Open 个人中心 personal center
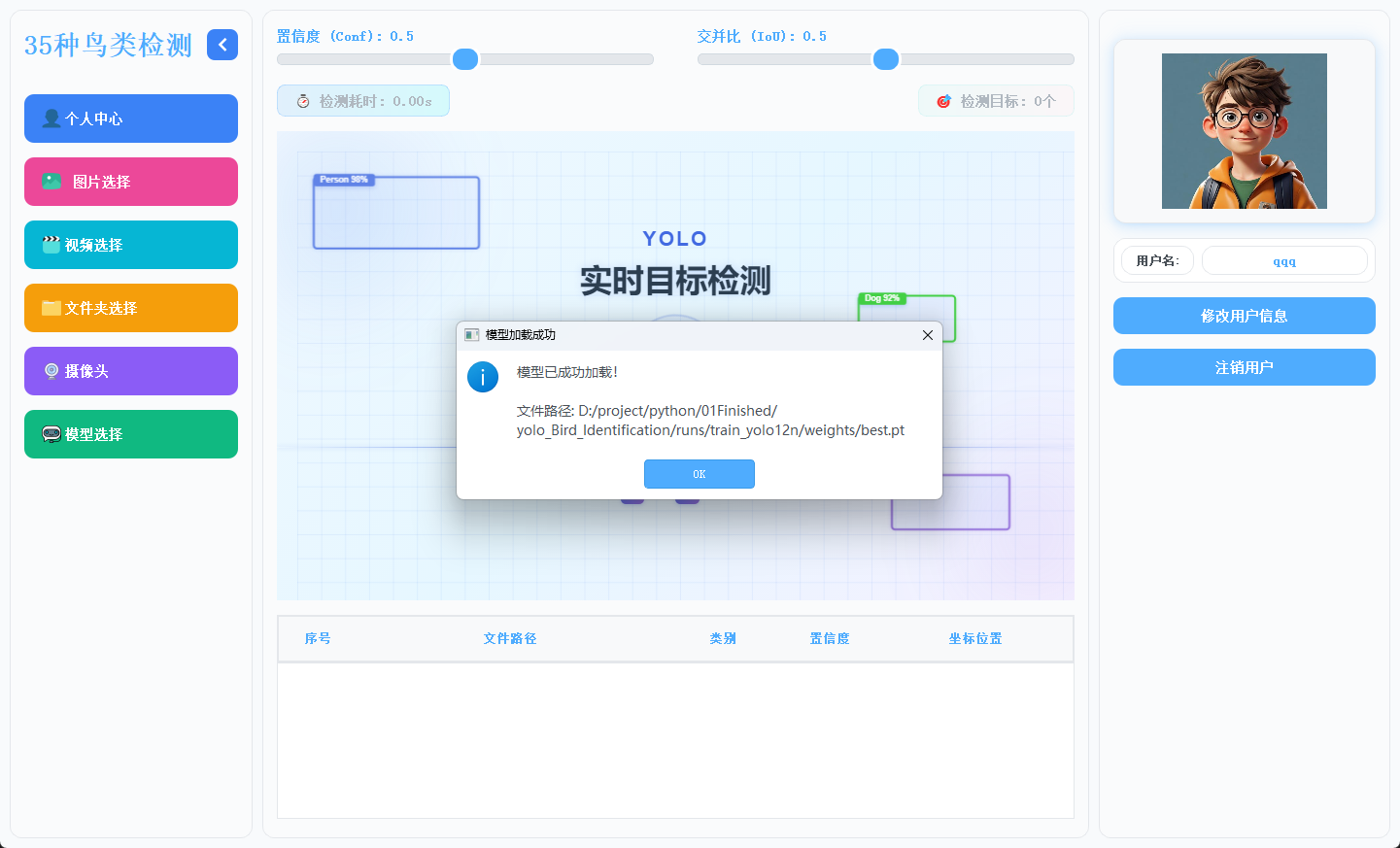Screen dimensions: 1400x848 coord(131,119)
